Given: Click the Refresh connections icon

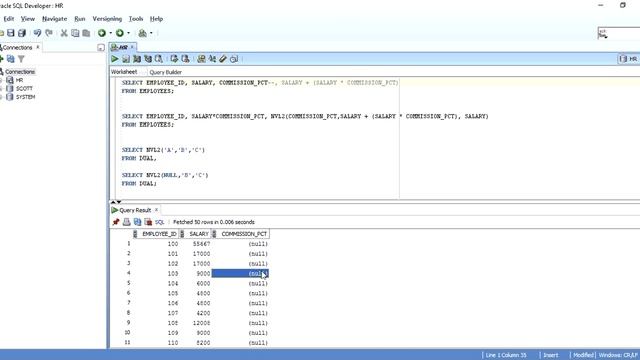Looking at the screenshot, I should [11, 59].
